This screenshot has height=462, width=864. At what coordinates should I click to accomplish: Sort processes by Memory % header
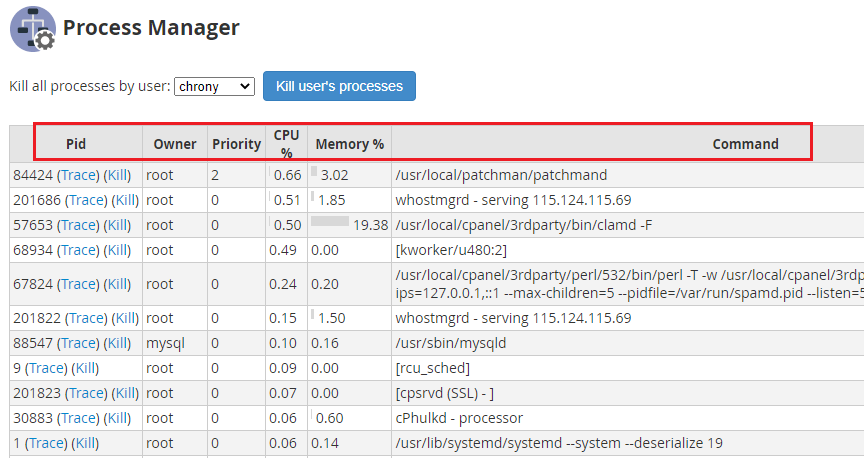tap(349, 144)
